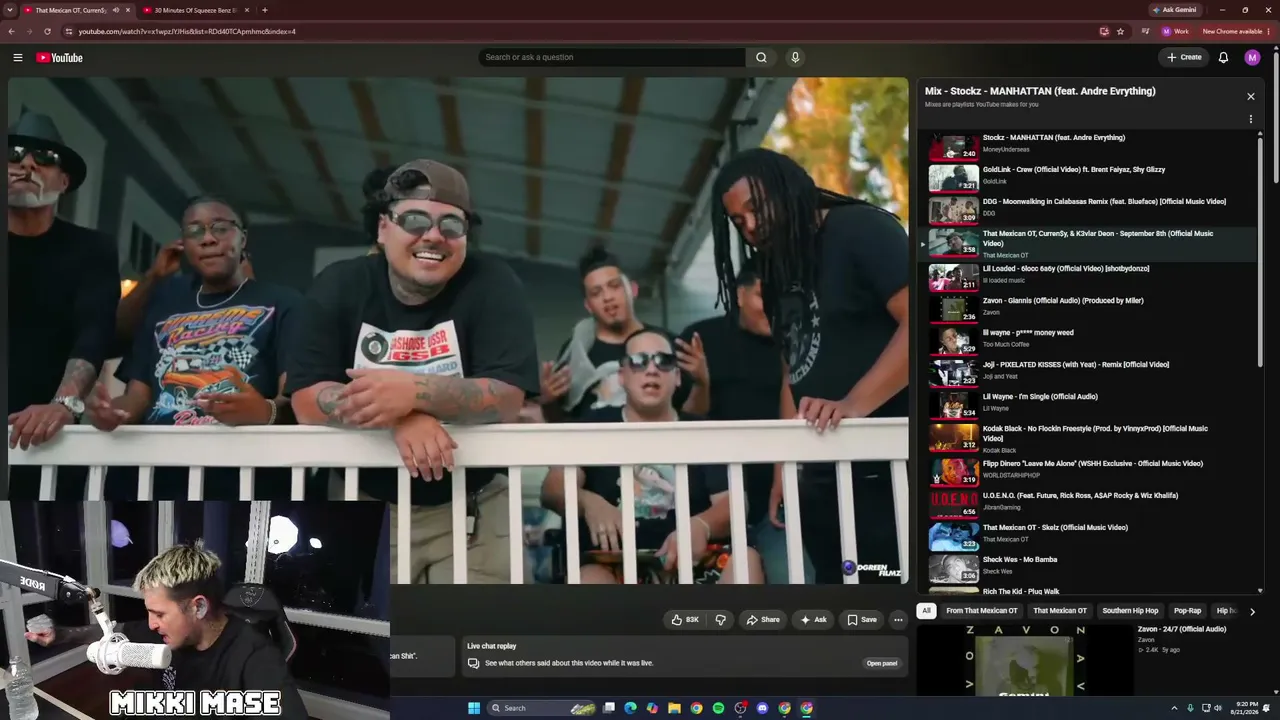The image size is (1280, 720).
Task: Save the video to a playlist
Action: click(862, 620)
